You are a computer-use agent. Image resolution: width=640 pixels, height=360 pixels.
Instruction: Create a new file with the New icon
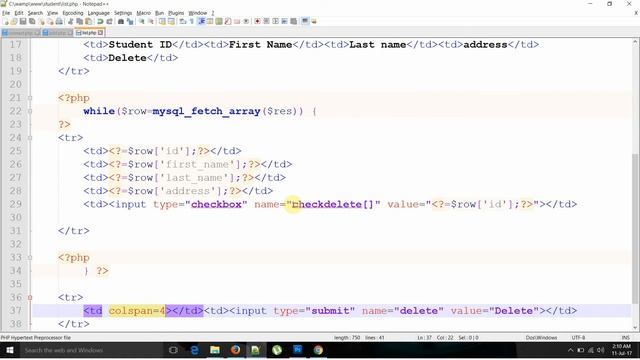[6, 21]
